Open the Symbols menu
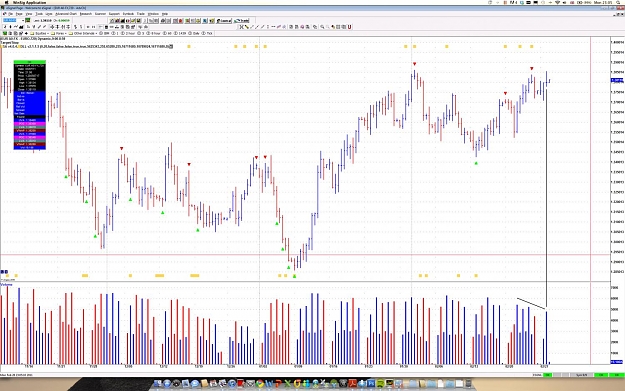 (x=128, y=14)
